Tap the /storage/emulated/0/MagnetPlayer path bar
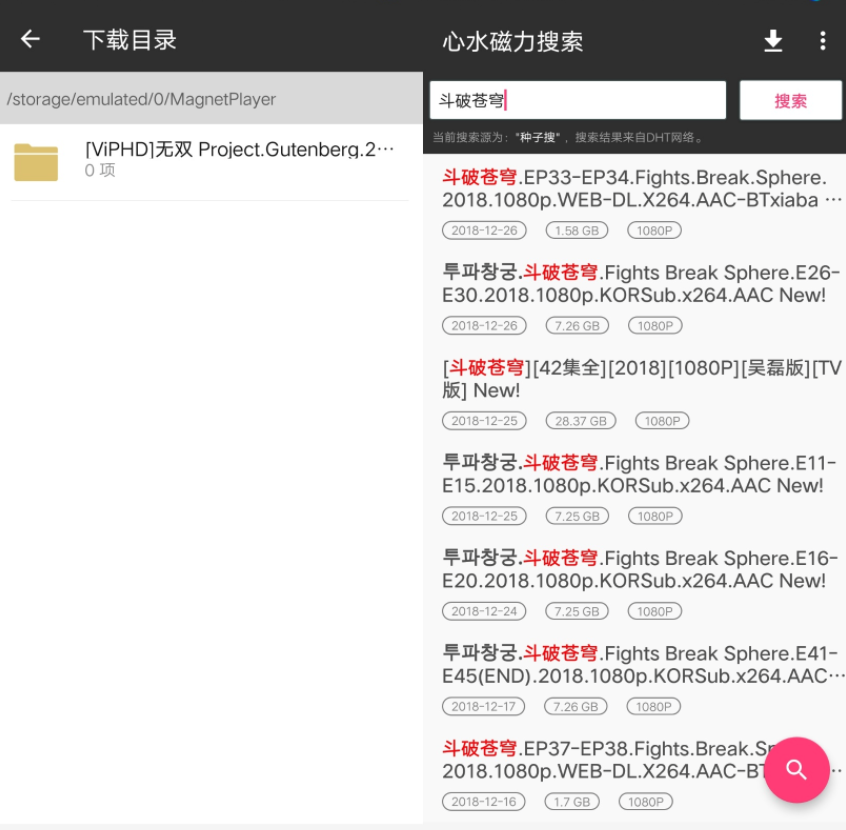 [210, 99]
